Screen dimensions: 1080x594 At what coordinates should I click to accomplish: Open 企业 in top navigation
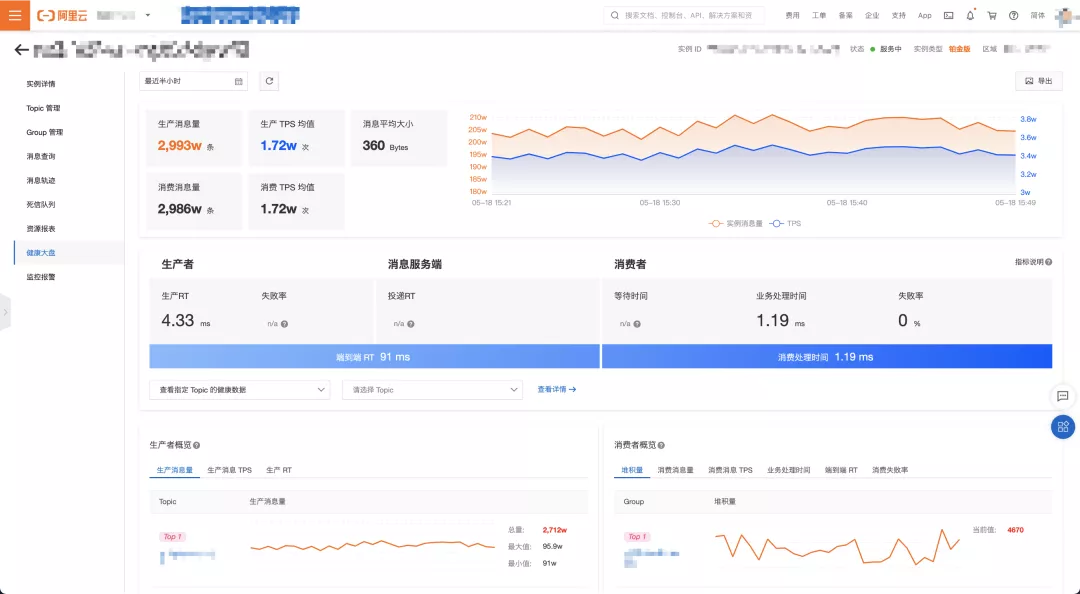(x=872, y=15)
